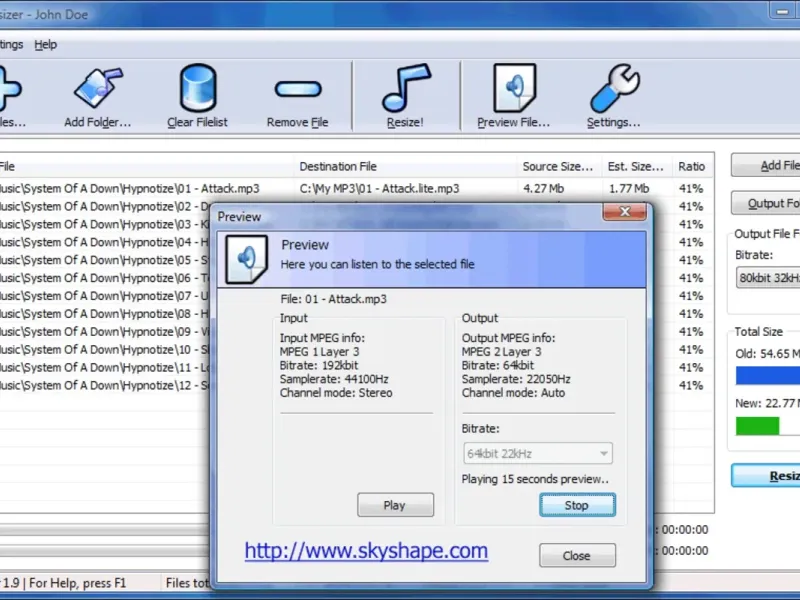The height and width of the screenshot is (600, 800).
Task: Click the Resize! music note icon
Action: pos(406,88)
